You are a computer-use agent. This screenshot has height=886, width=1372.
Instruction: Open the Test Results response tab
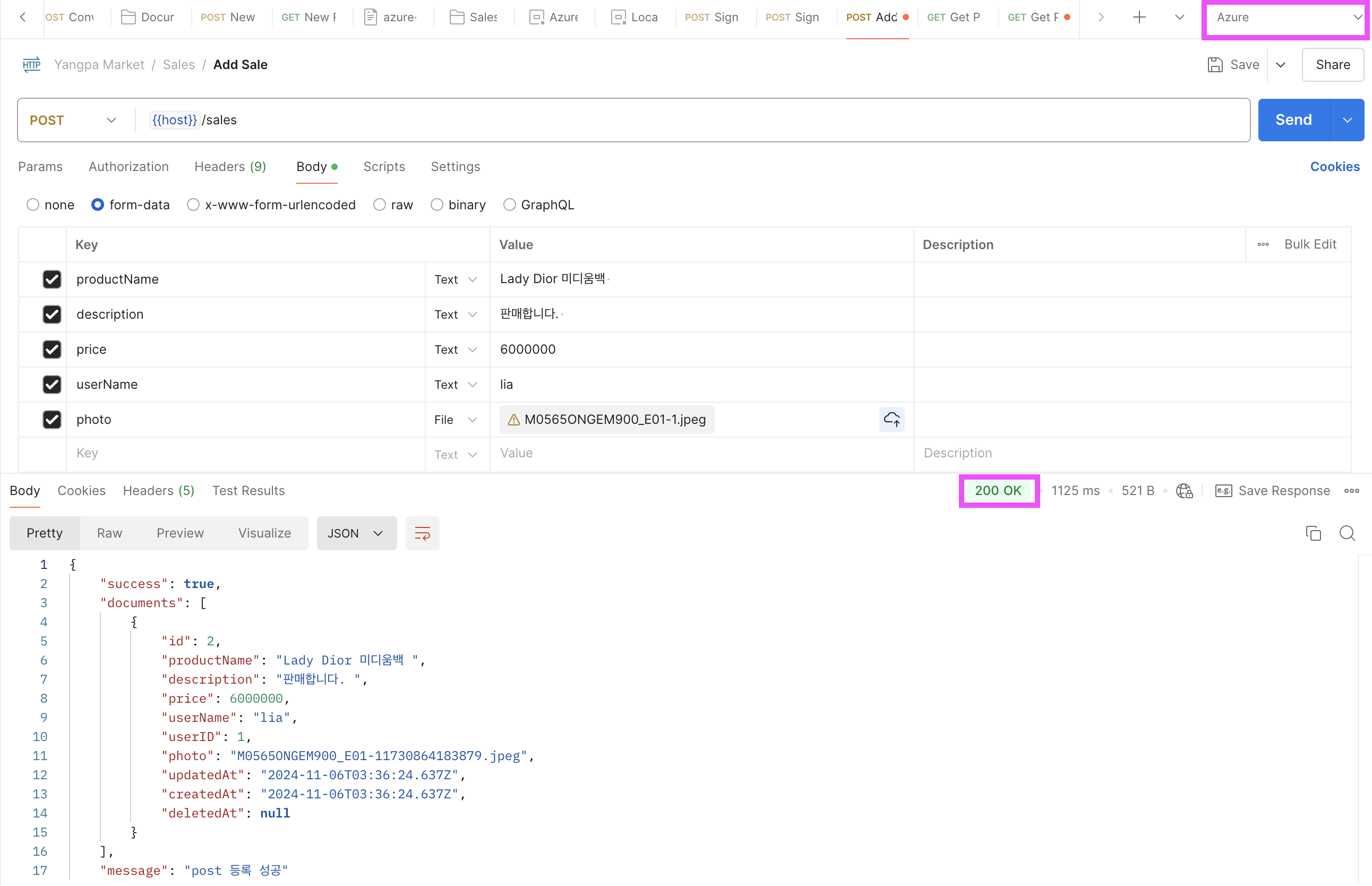click(248, 491)
